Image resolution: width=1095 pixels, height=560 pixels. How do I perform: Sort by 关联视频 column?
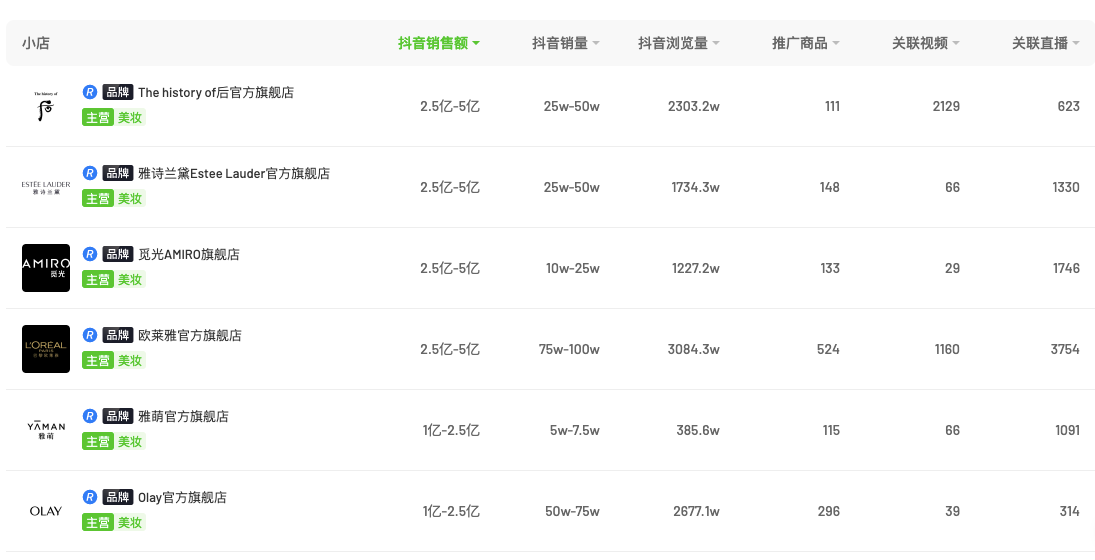coord(926,43)
